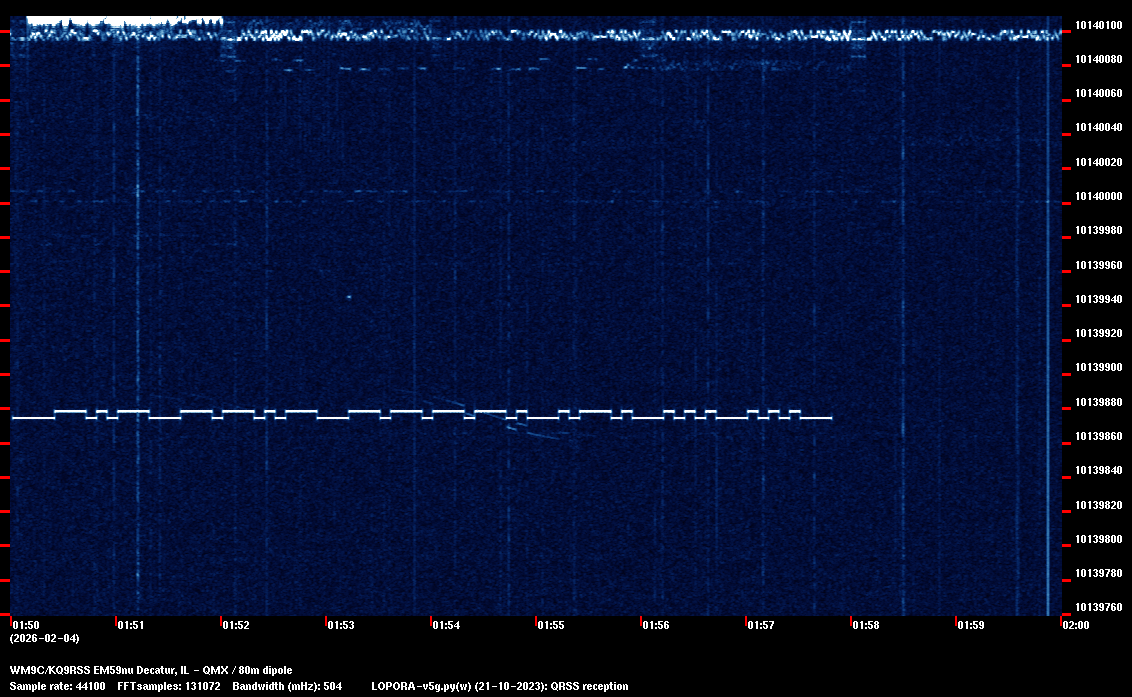The height and width of the screenshot is (697, 1132).
Task: Click the 01:50 time label
Action: [25, 625]
